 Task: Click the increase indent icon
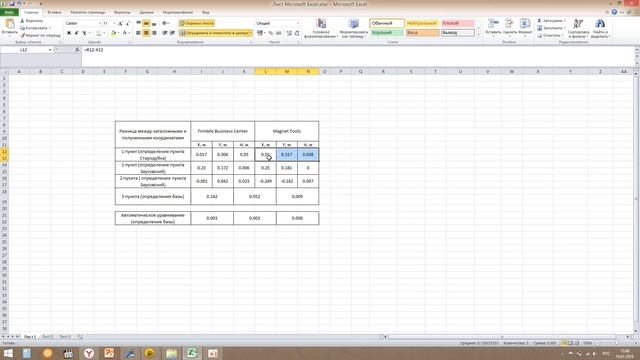pyautogui.click(x=172, y=33)
